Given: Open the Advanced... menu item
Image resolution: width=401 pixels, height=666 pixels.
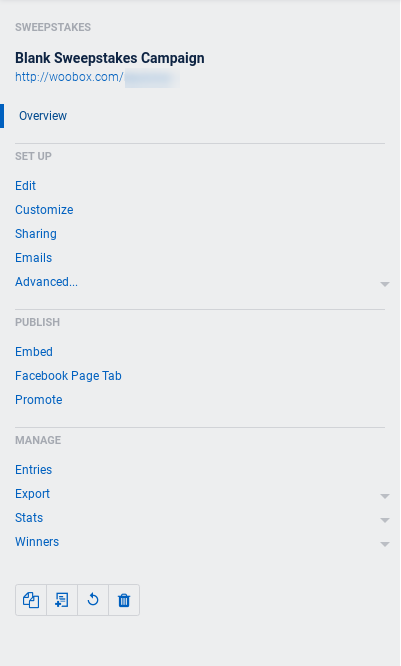Looking at the screenshot, I should point(46,282).
